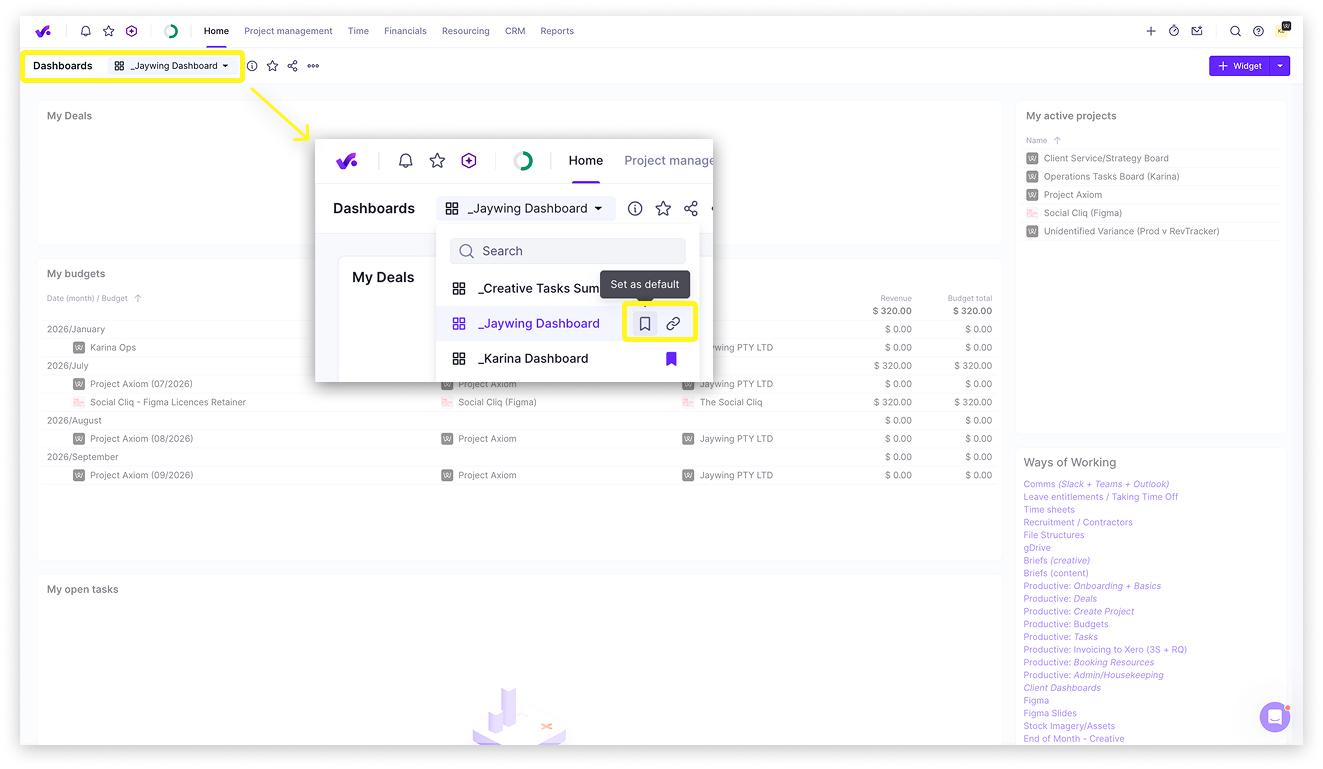Open the Figma Slides link
The height and width of the screenshot is (769, 1323).
pyautogui.click(x=1050, y=714)
